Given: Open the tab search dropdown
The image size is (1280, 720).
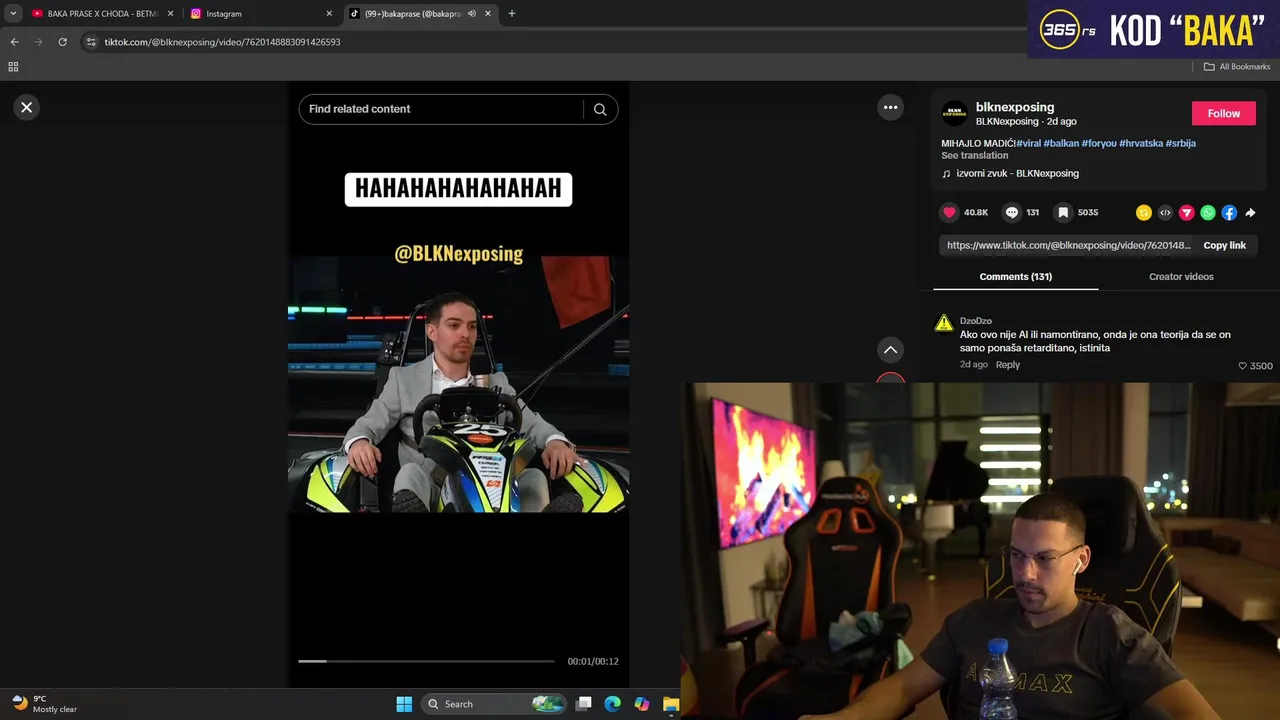Looking at the screenshot, I should [x=12, y=14].
